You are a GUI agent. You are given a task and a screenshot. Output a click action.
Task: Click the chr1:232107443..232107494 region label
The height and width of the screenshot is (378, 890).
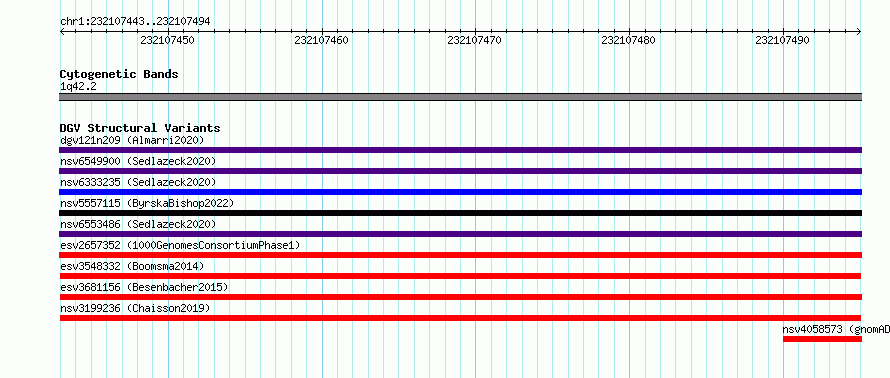[135, 22]
